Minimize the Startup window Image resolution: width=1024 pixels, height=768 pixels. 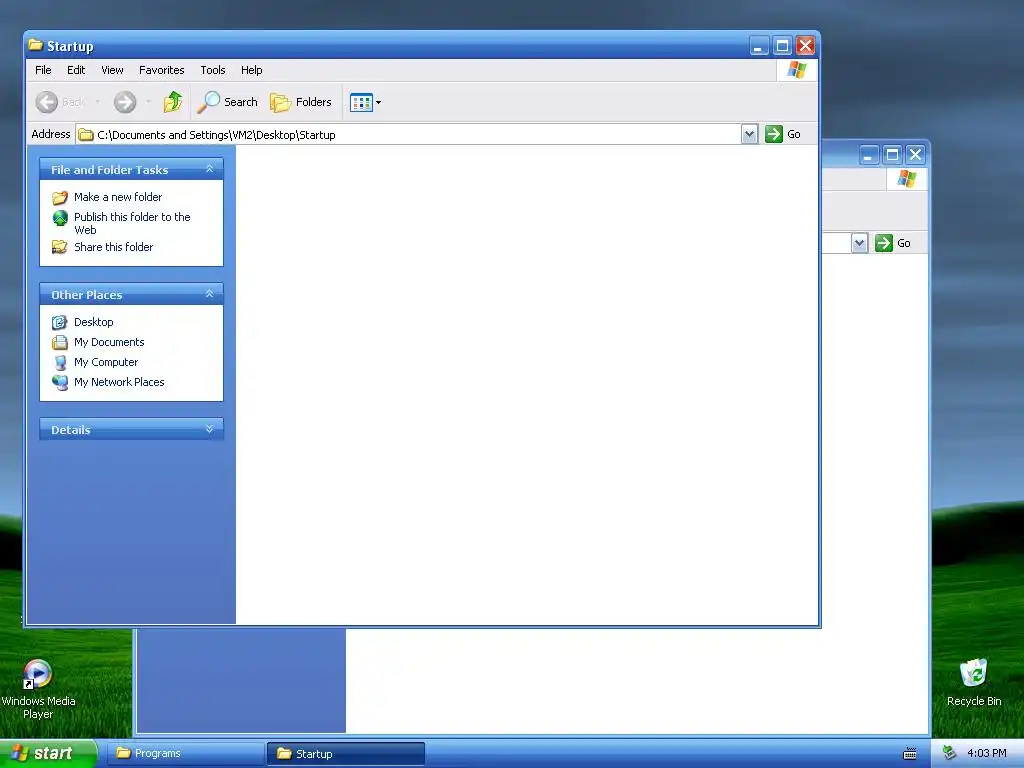(x=759, y=46)
